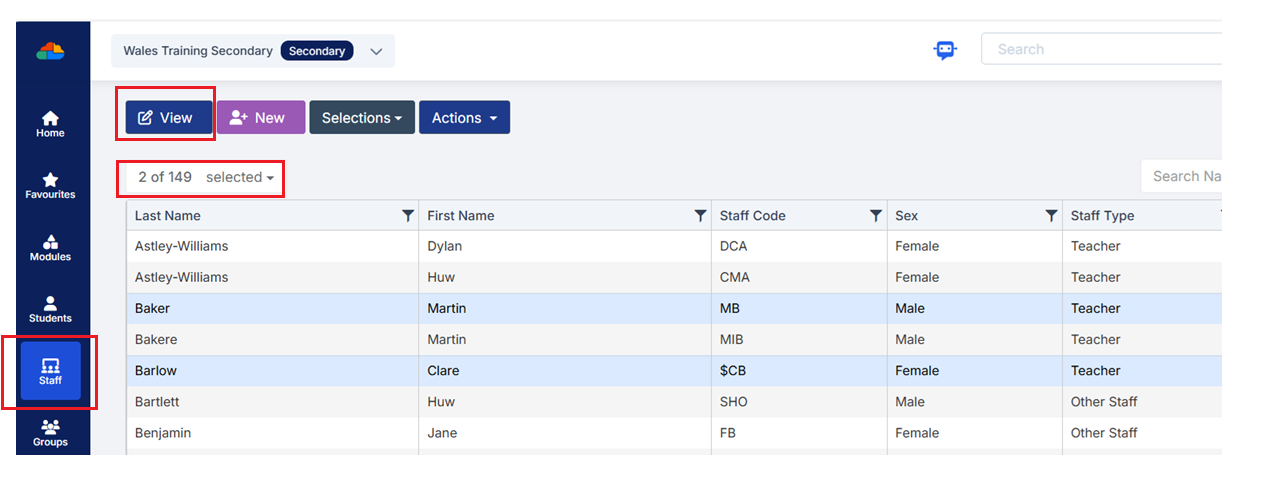This screenshot has height=481, width=1267.
Task: Open the Selections dropdown
Action: pyautogui.click(x=361, y=117)
